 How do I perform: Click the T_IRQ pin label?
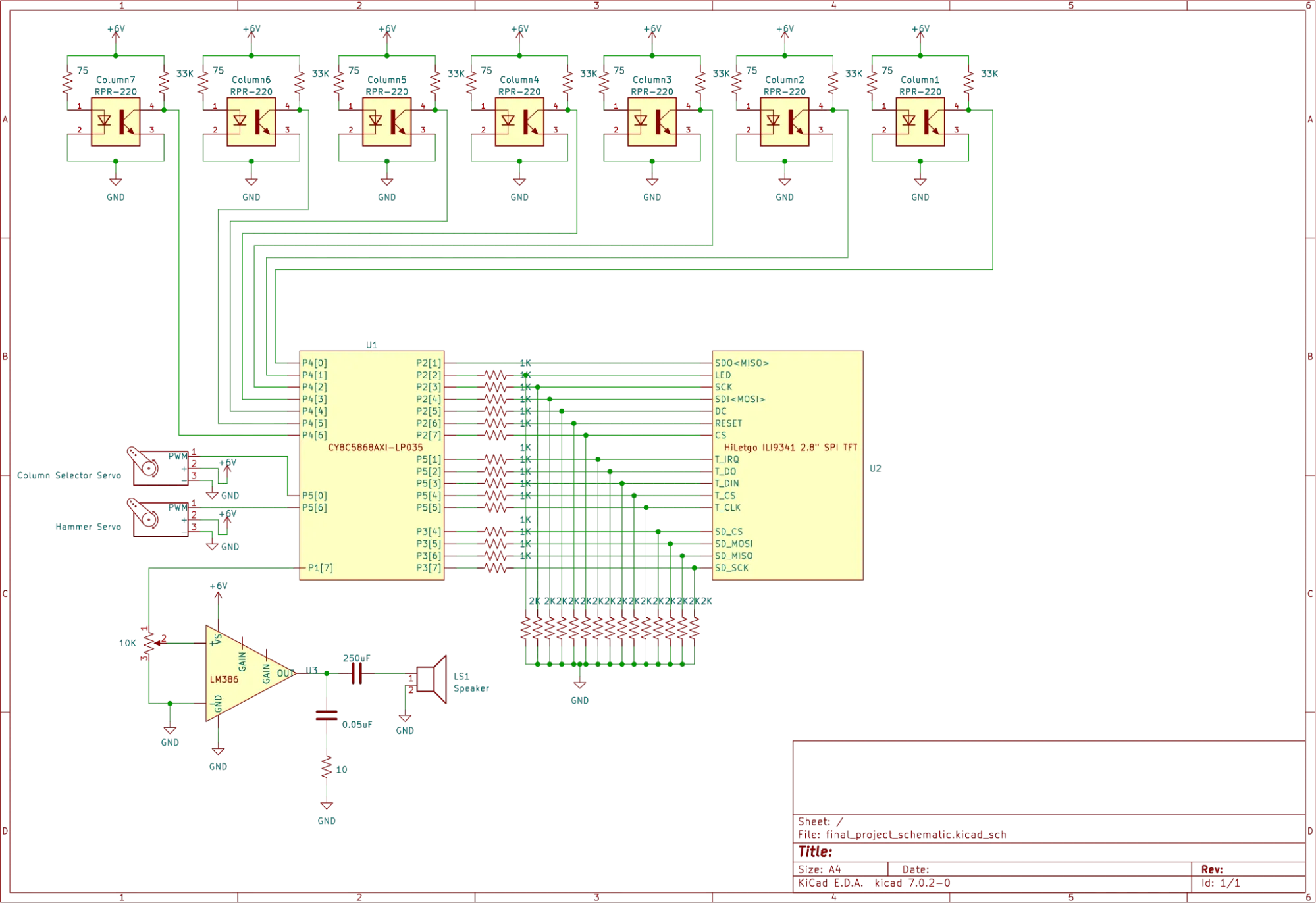tap(727, 459)
